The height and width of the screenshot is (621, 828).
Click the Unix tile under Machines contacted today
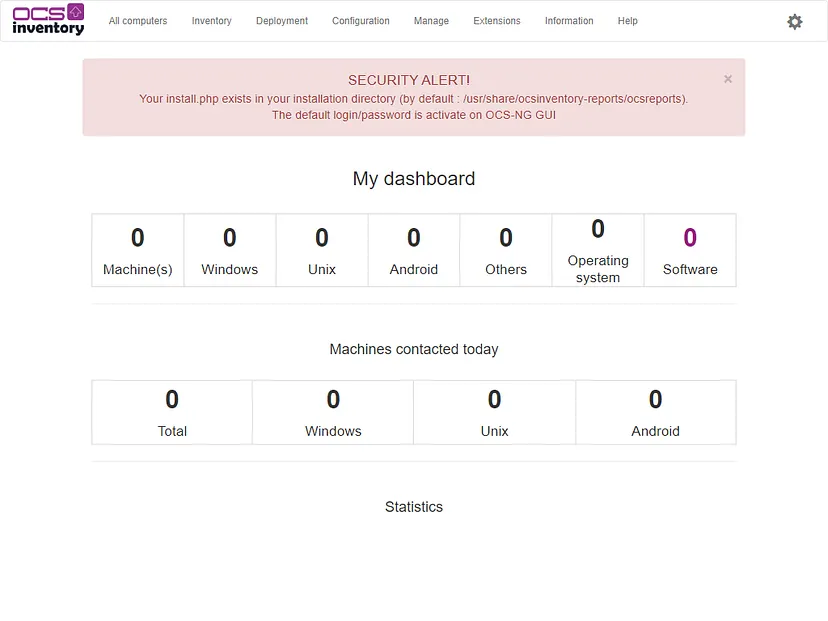point(495,412)
